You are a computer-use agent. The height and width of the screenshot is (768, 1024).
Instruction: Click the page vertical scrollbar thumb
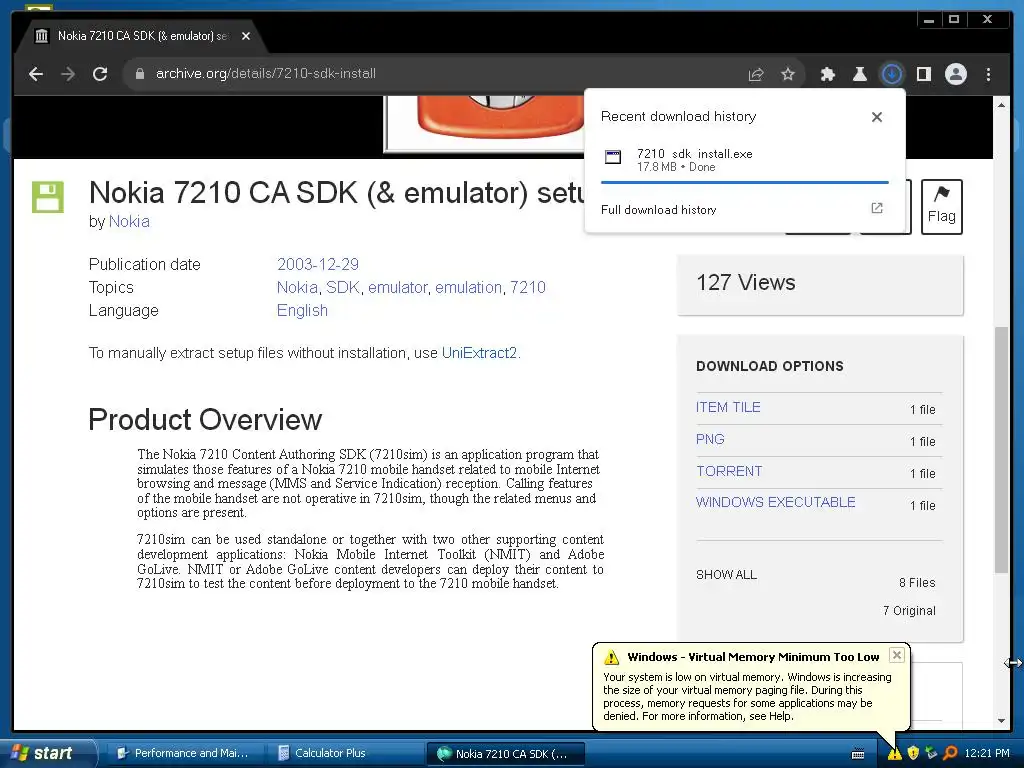tap(1001, 449)
